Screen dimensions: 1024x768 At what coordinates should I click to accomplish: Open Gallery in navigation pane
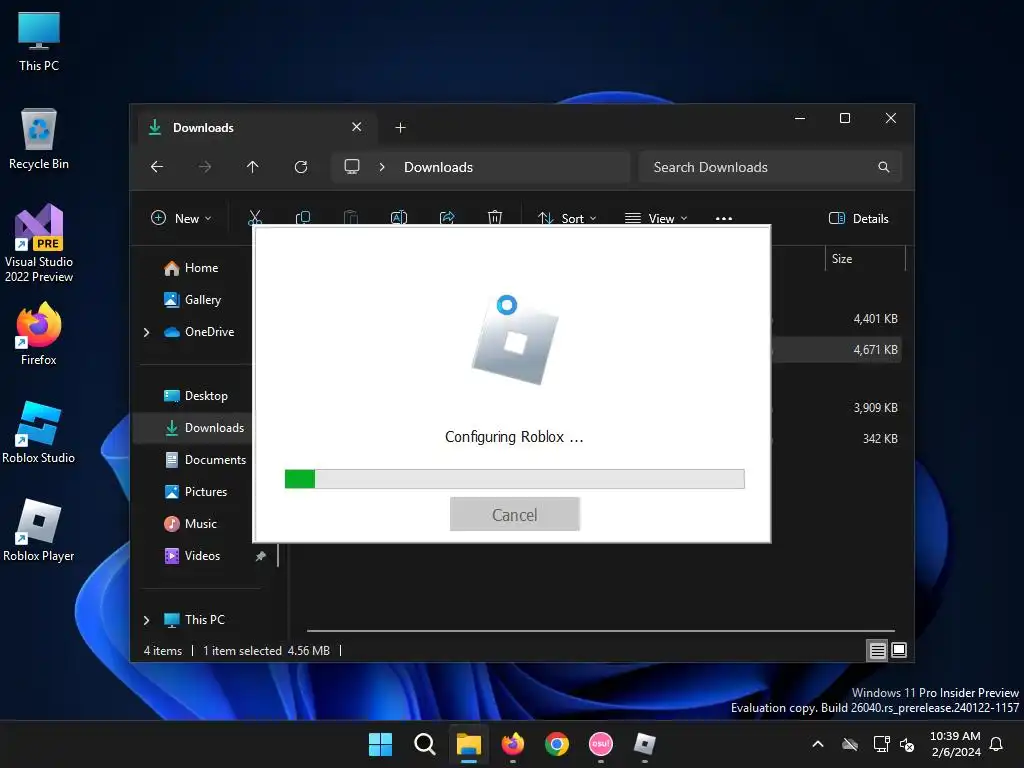coord(193,300)
